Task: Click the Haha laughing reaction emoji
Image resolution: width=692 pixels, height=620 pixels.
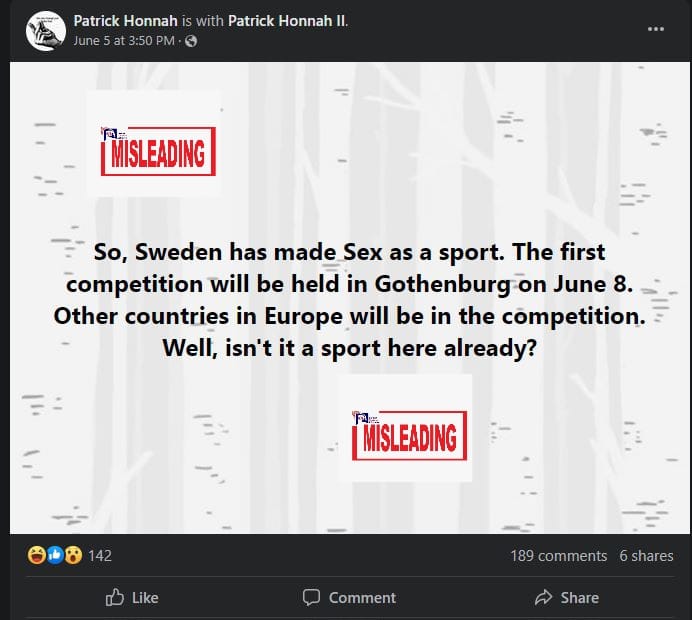Action: pos(37,555)
